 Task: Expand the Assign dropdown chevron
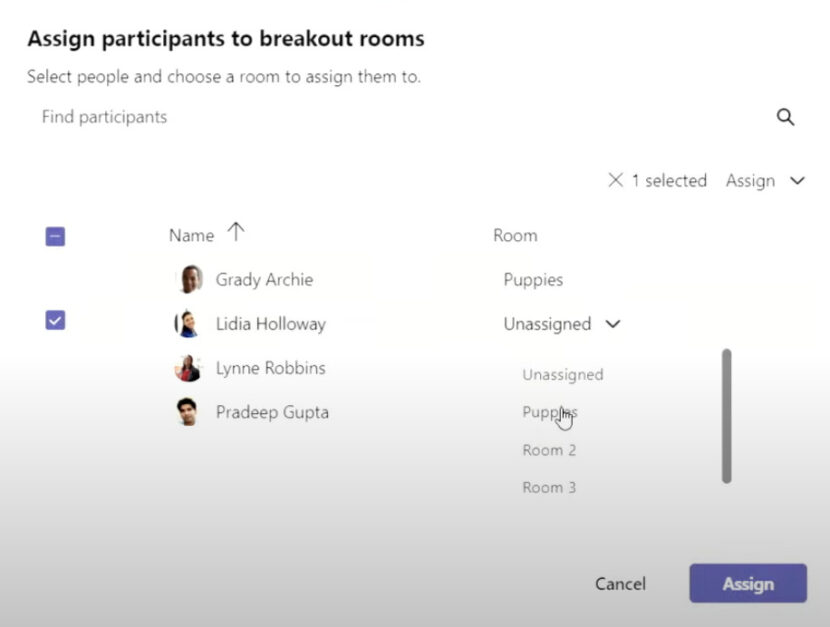point(798,181)
